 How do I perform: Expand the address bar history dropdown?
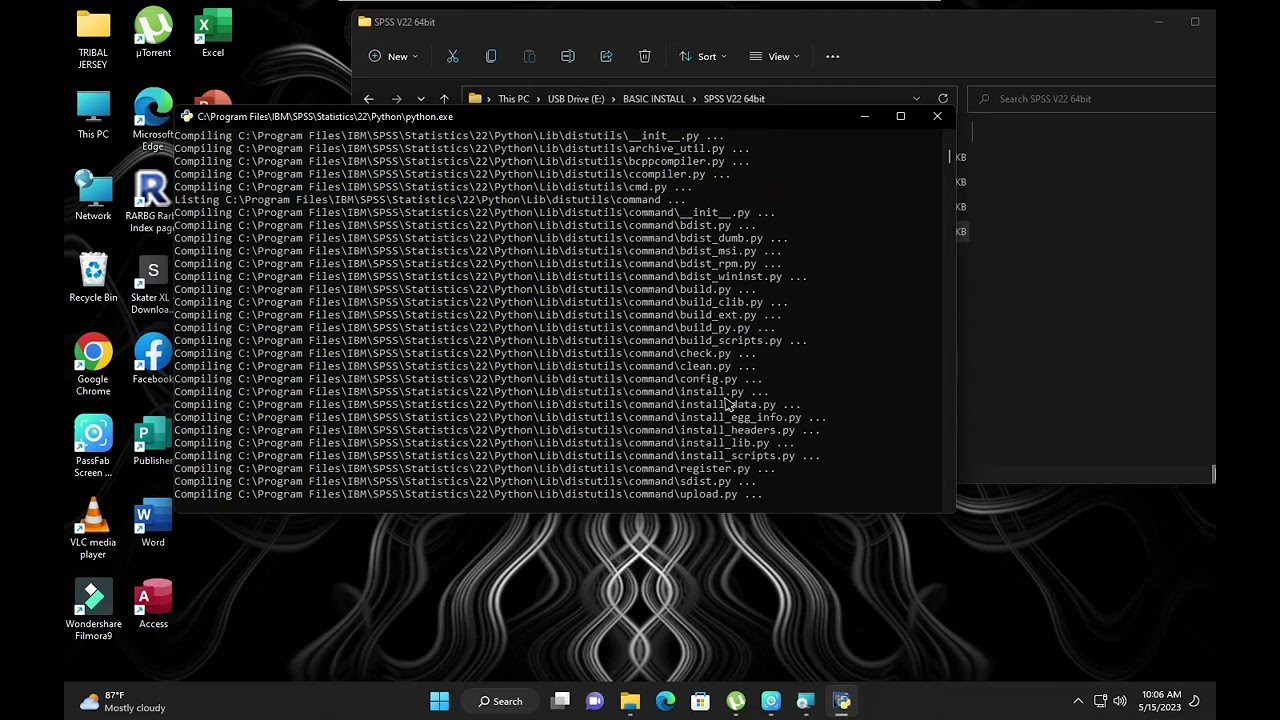(916, 99)
